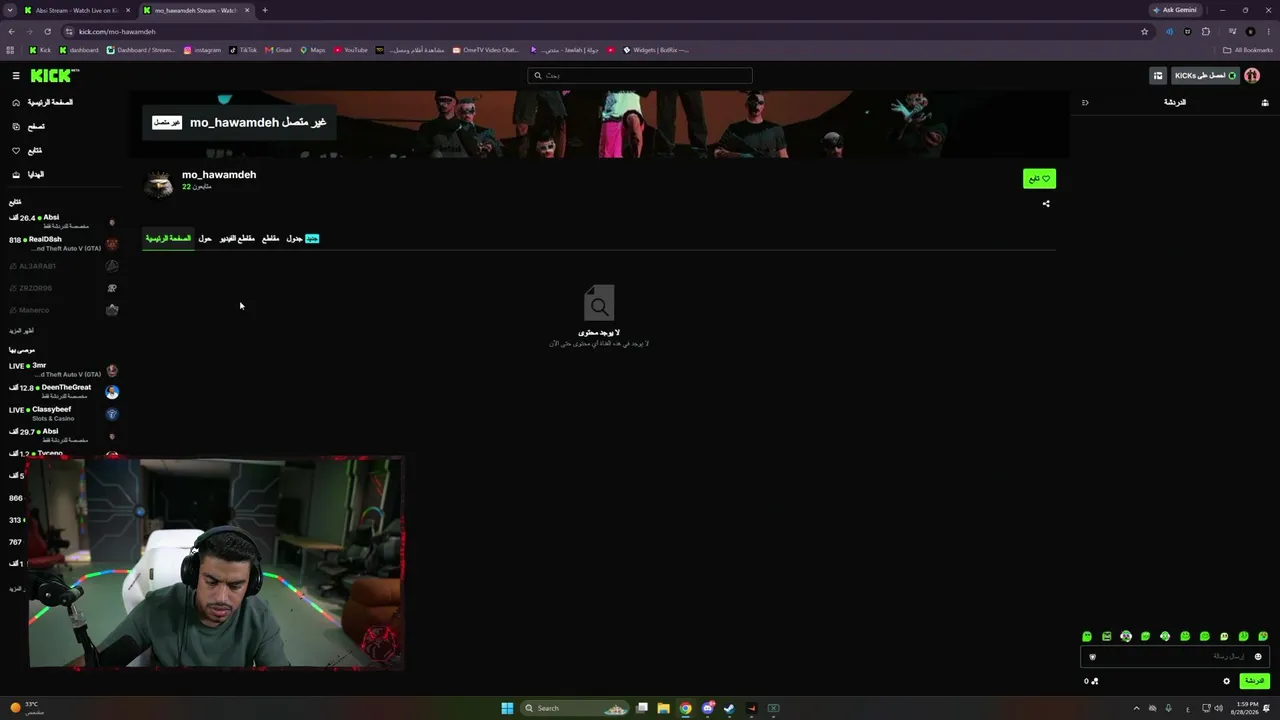Bookmark this page star icon
Image resolution: width=1280 pixels, height=720 pixels.
(x=1145, y=31)
